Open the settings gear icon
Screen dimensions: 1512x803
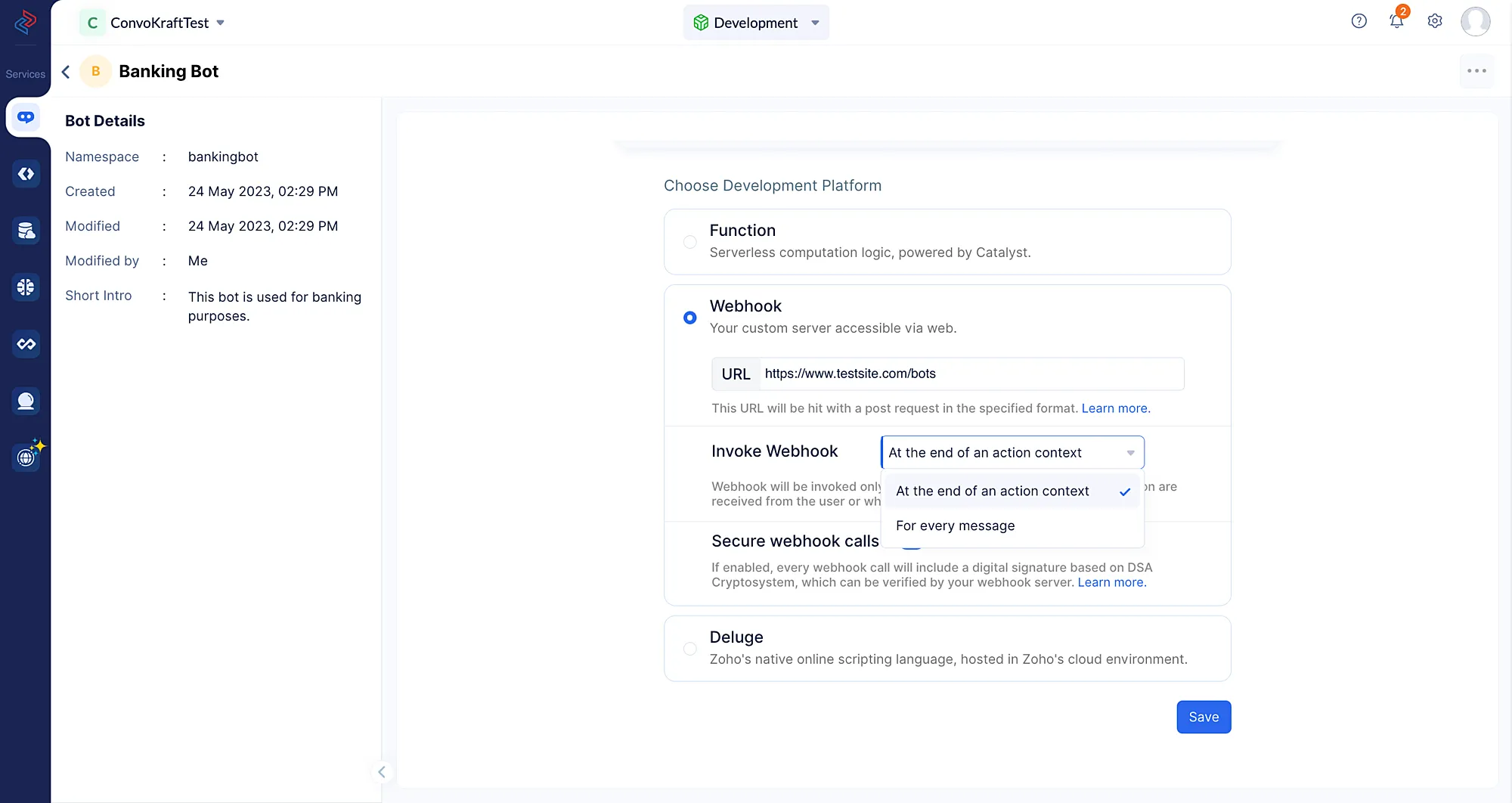tap(1435, 21)
